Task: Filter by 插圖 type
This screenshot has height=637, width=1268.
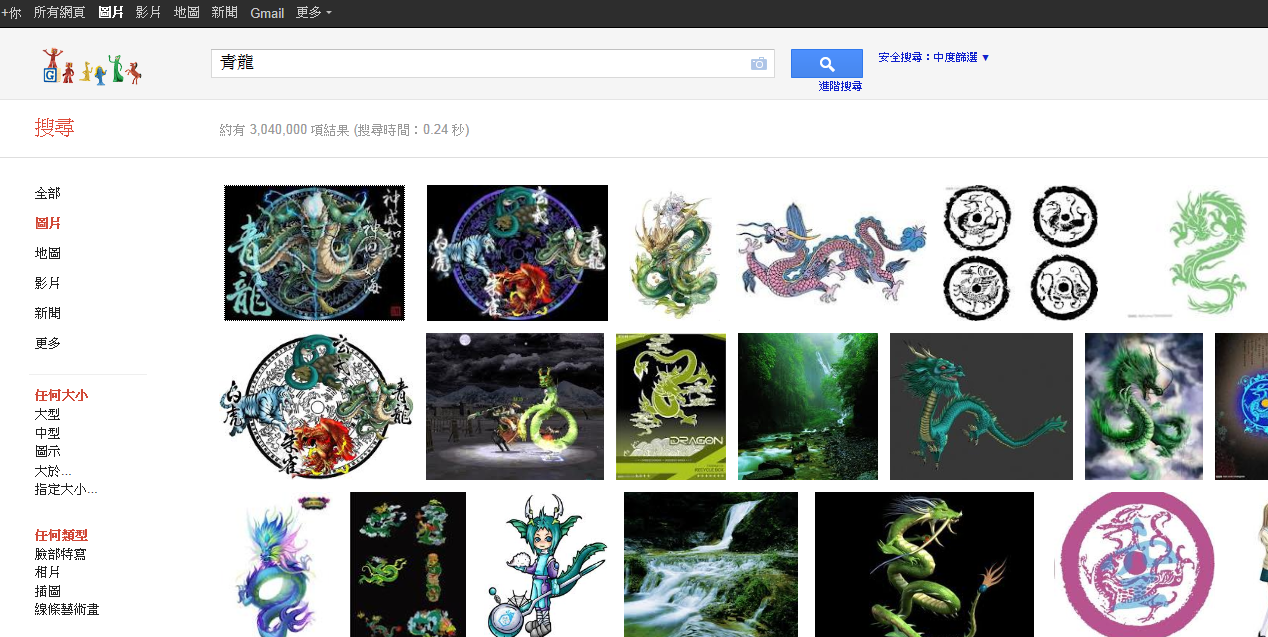Action: point(47,591)
